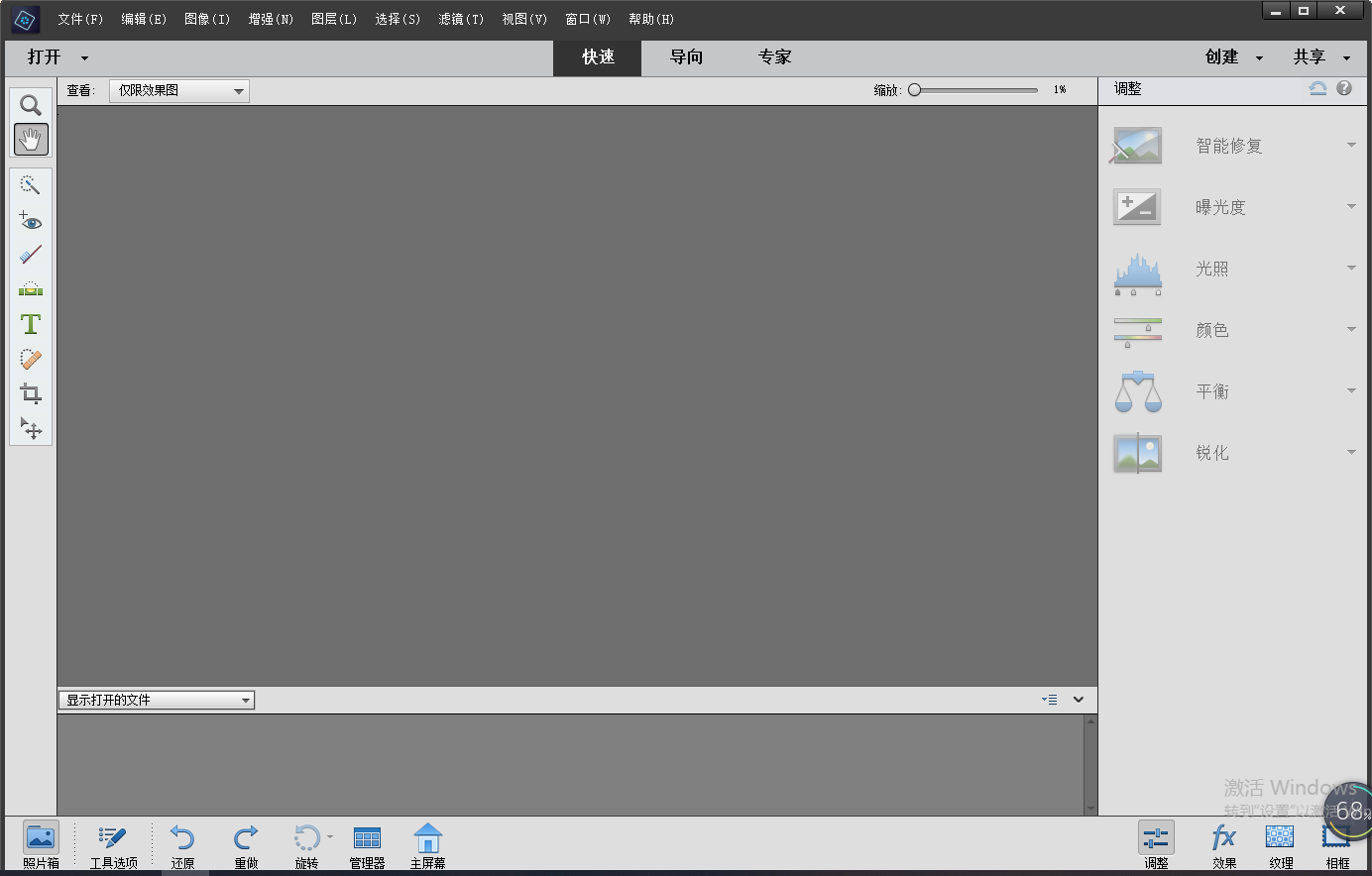Select the Straighten tool

point(31,289)
